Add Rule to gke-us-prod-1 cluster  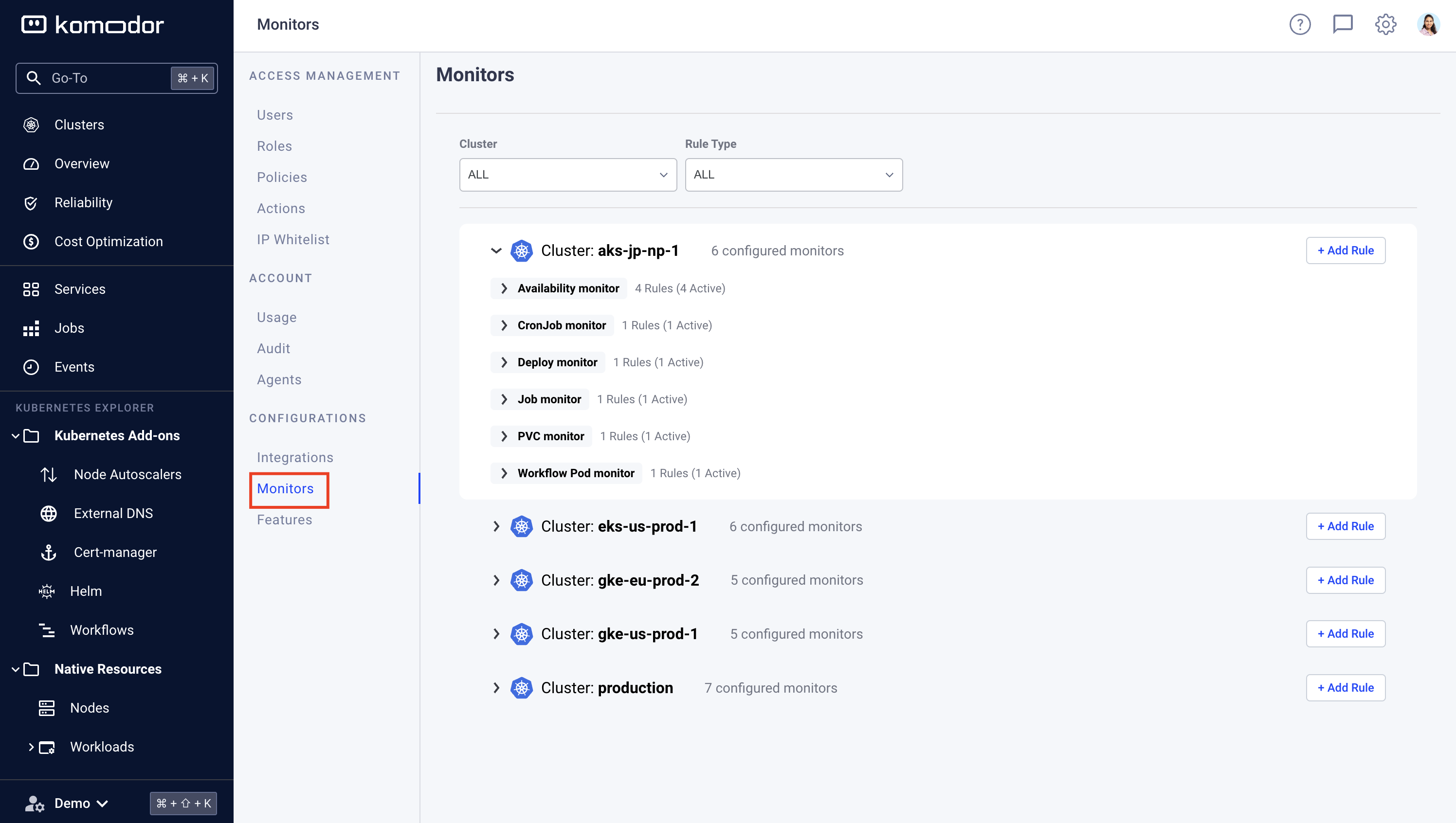click(x=1345, y=634)
